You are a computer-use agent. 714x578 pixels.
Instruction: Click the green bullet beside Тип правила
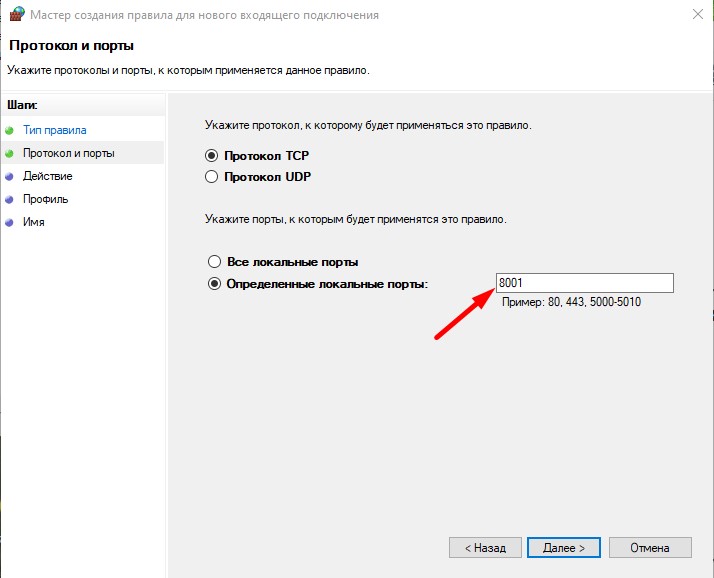[10, 131]
